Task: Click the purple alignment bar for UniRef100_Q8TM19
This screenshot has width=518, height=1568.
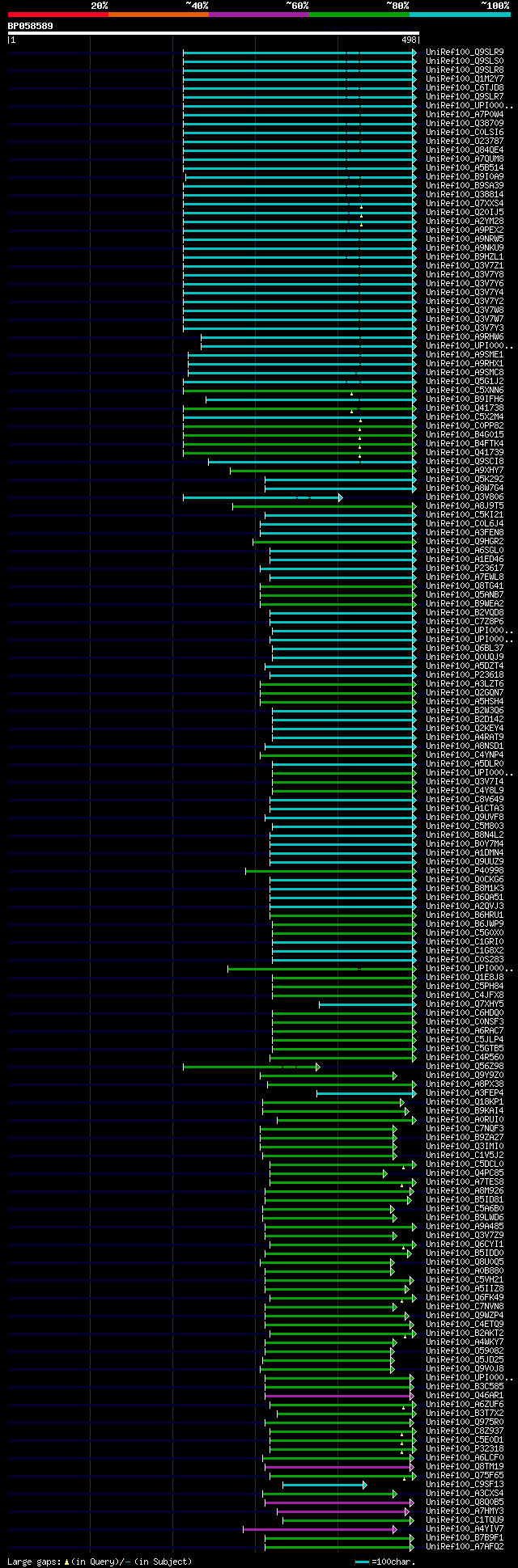Action: 339,1467
